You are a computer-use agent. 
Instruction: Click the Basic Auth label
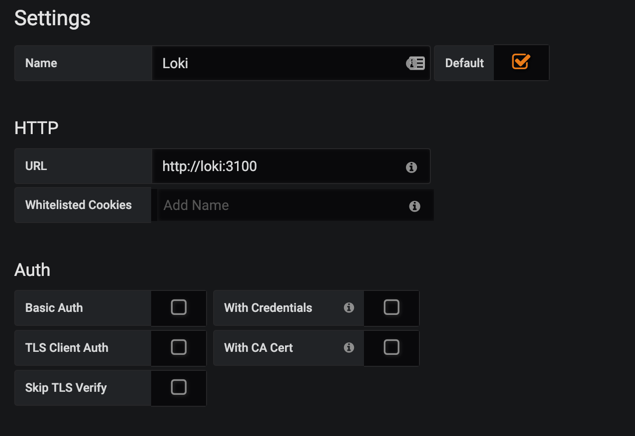pyautogui.click(x=54, y=308)
